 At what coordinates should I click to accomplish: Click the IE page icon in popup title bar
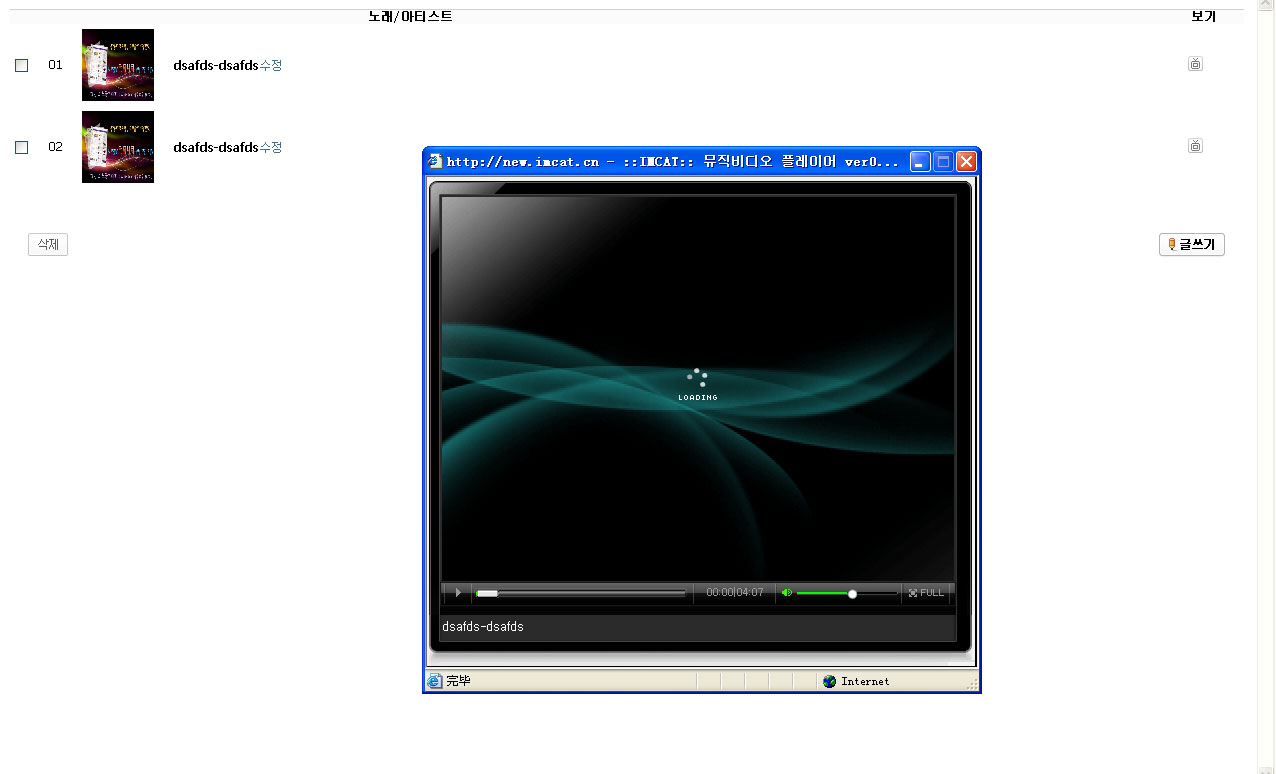[x=435, y=162]
